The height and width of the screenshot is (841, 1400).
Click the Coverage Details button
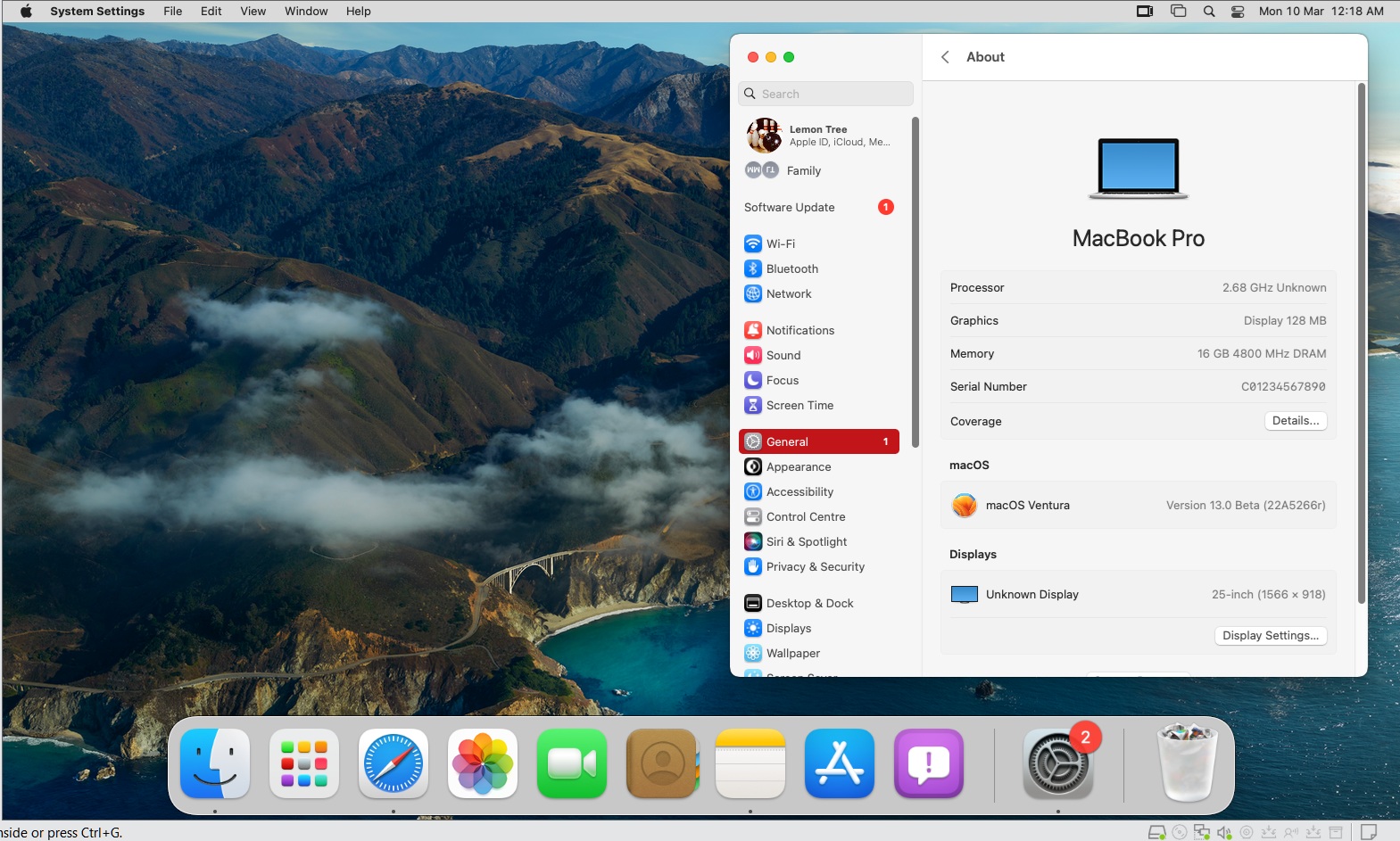pyautogui.click(x=1296, y=421)
